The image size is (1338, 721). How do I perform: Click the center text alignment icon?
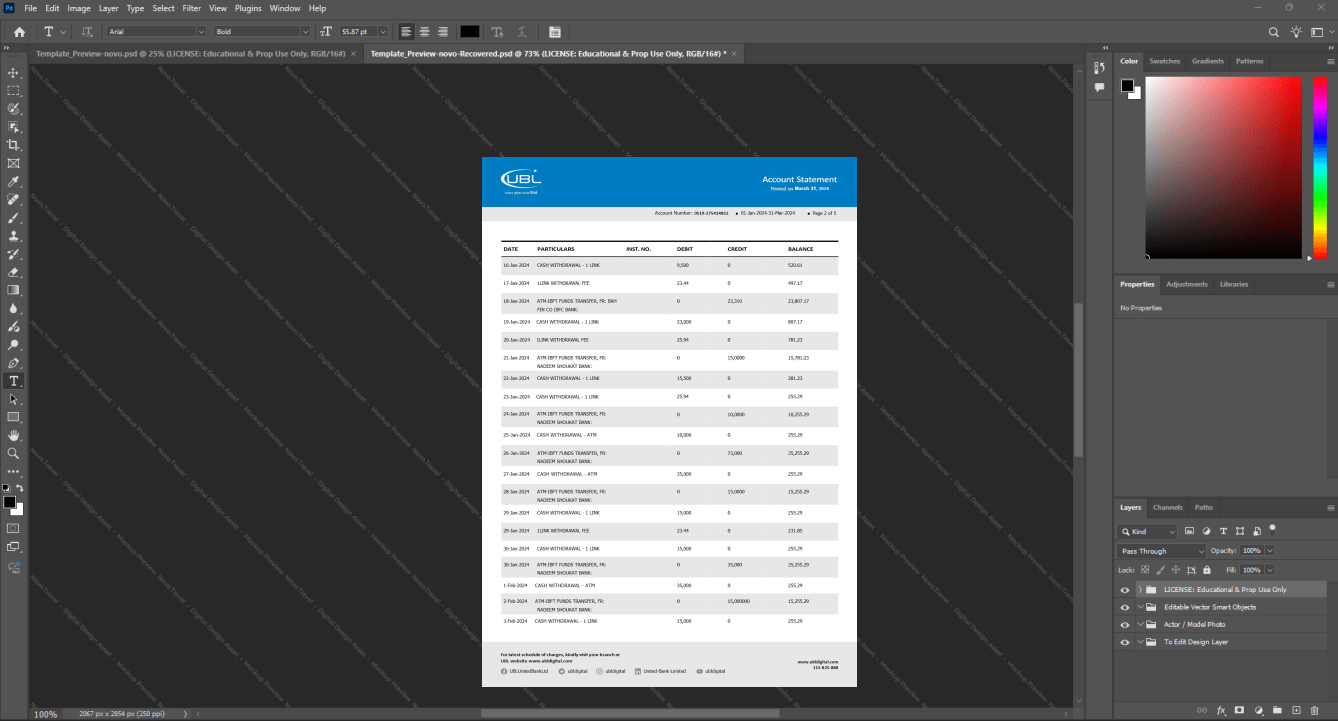pos(424,32)
